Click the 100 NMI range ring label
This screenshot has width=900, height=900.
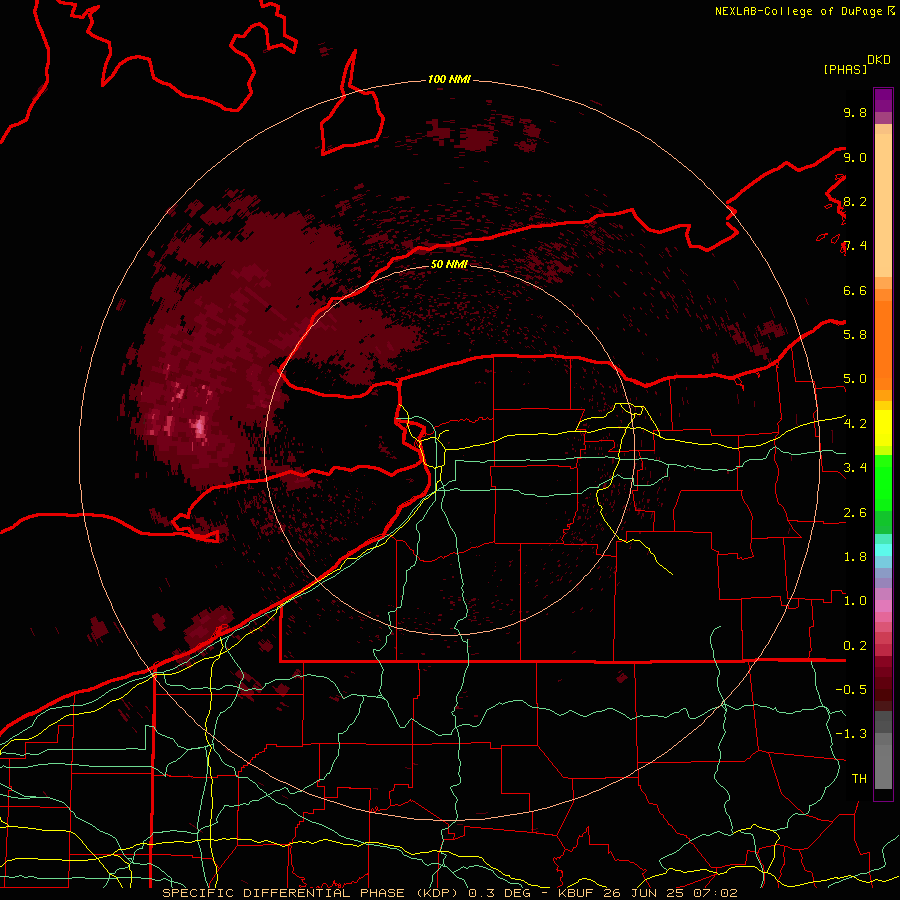(x=449, y=79)
